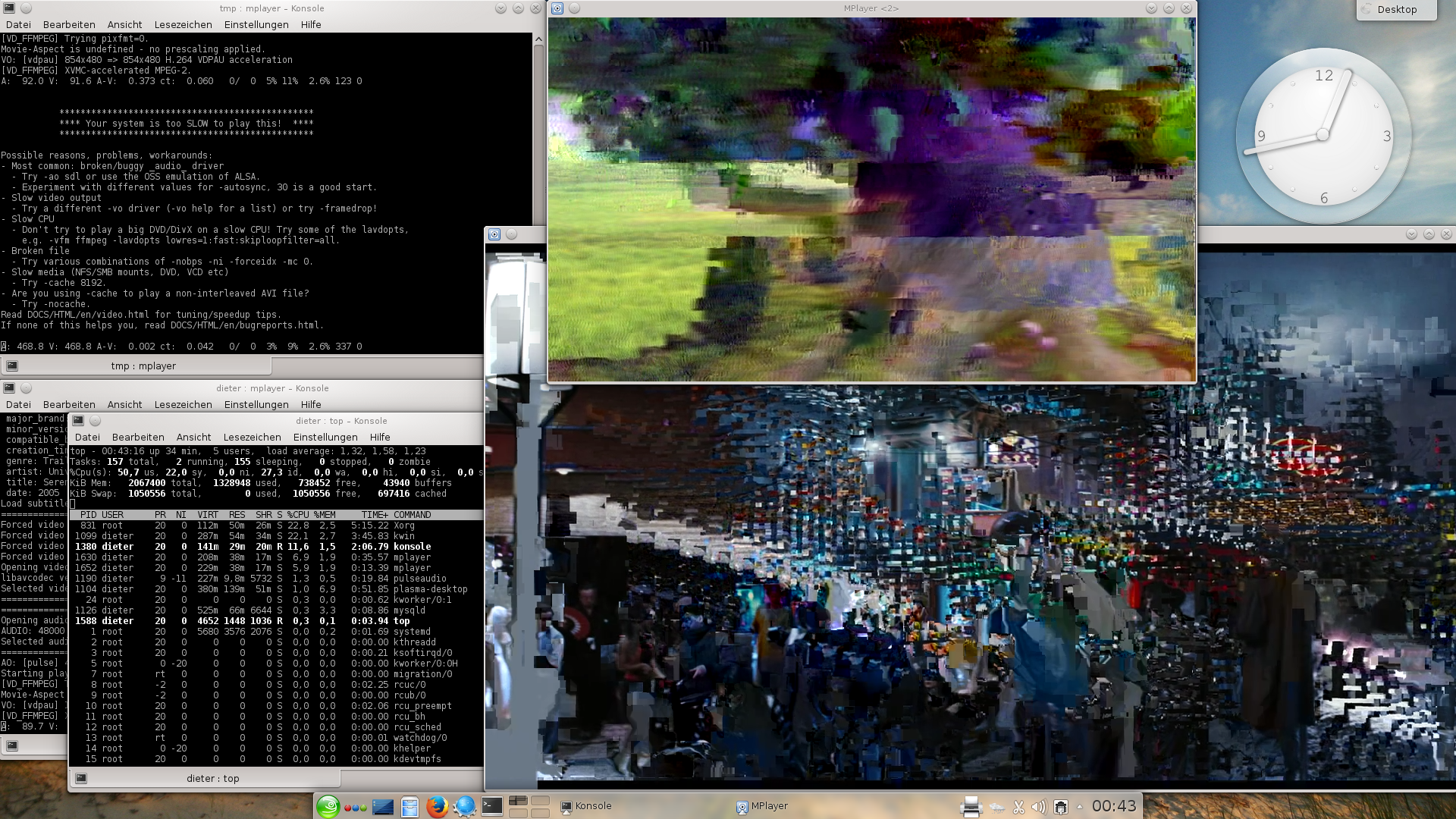Toggle the MPlayer <2> window pin button
Screen dimensions: 1456x819
574,8
